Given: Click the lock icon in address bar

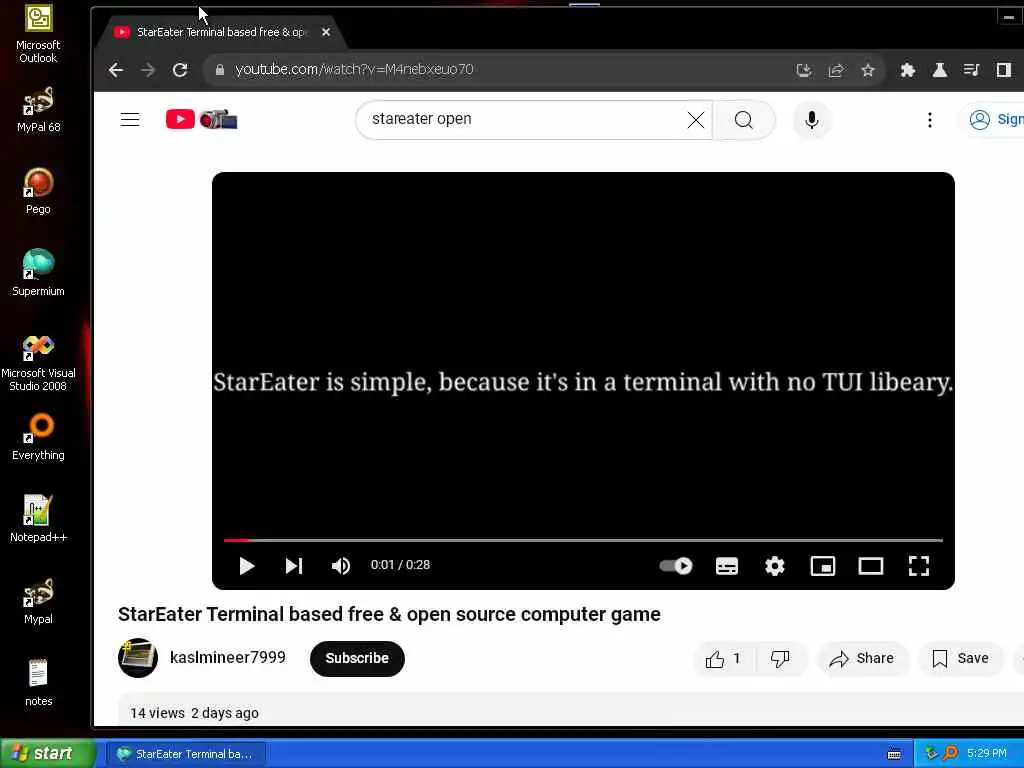Looking at the screenshot, I should [220, 70].
